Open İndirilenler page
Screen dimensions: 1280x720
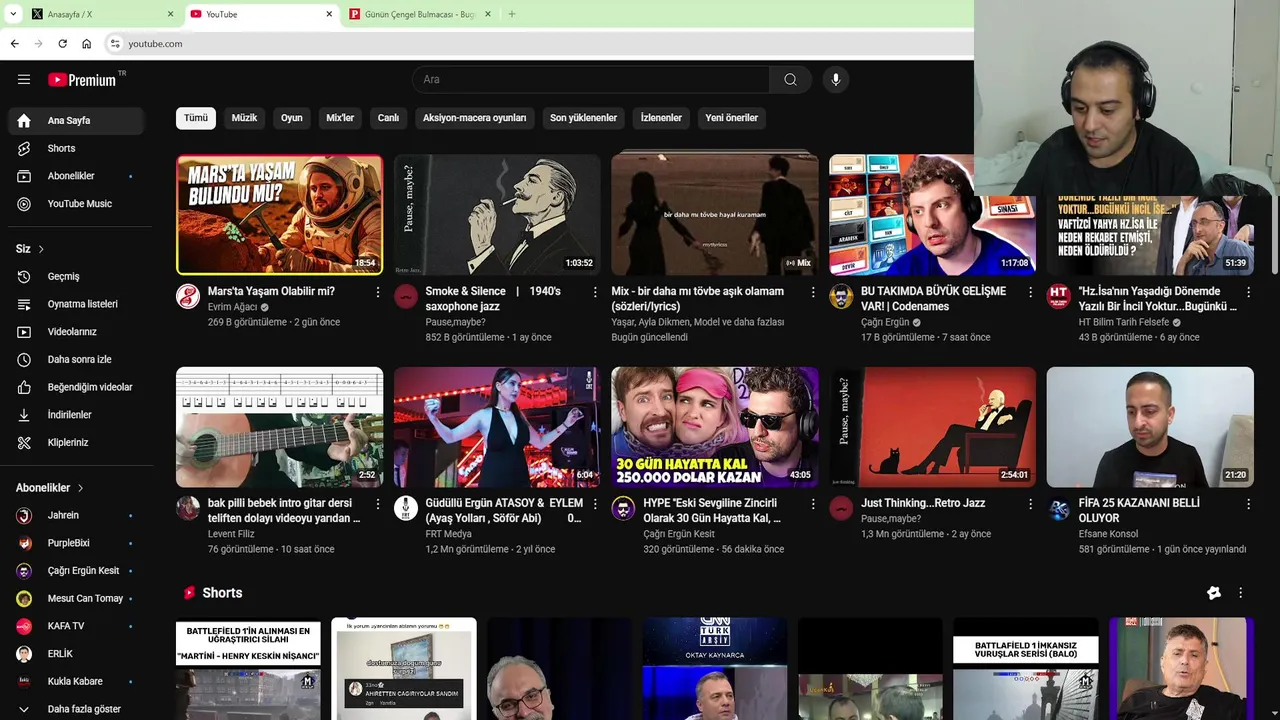point(76,415)
